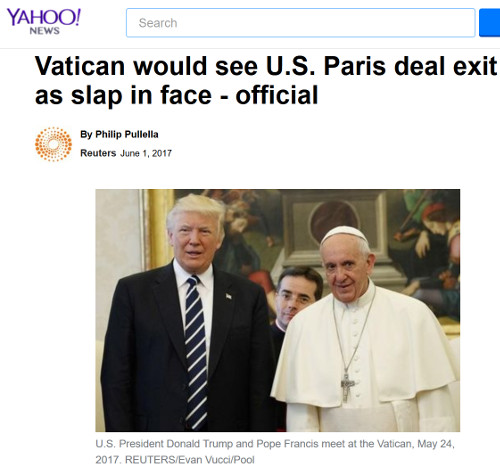Click the striped navy tie in the photo
Viewport: 500px width, 471px height.
tap(195, 352)
